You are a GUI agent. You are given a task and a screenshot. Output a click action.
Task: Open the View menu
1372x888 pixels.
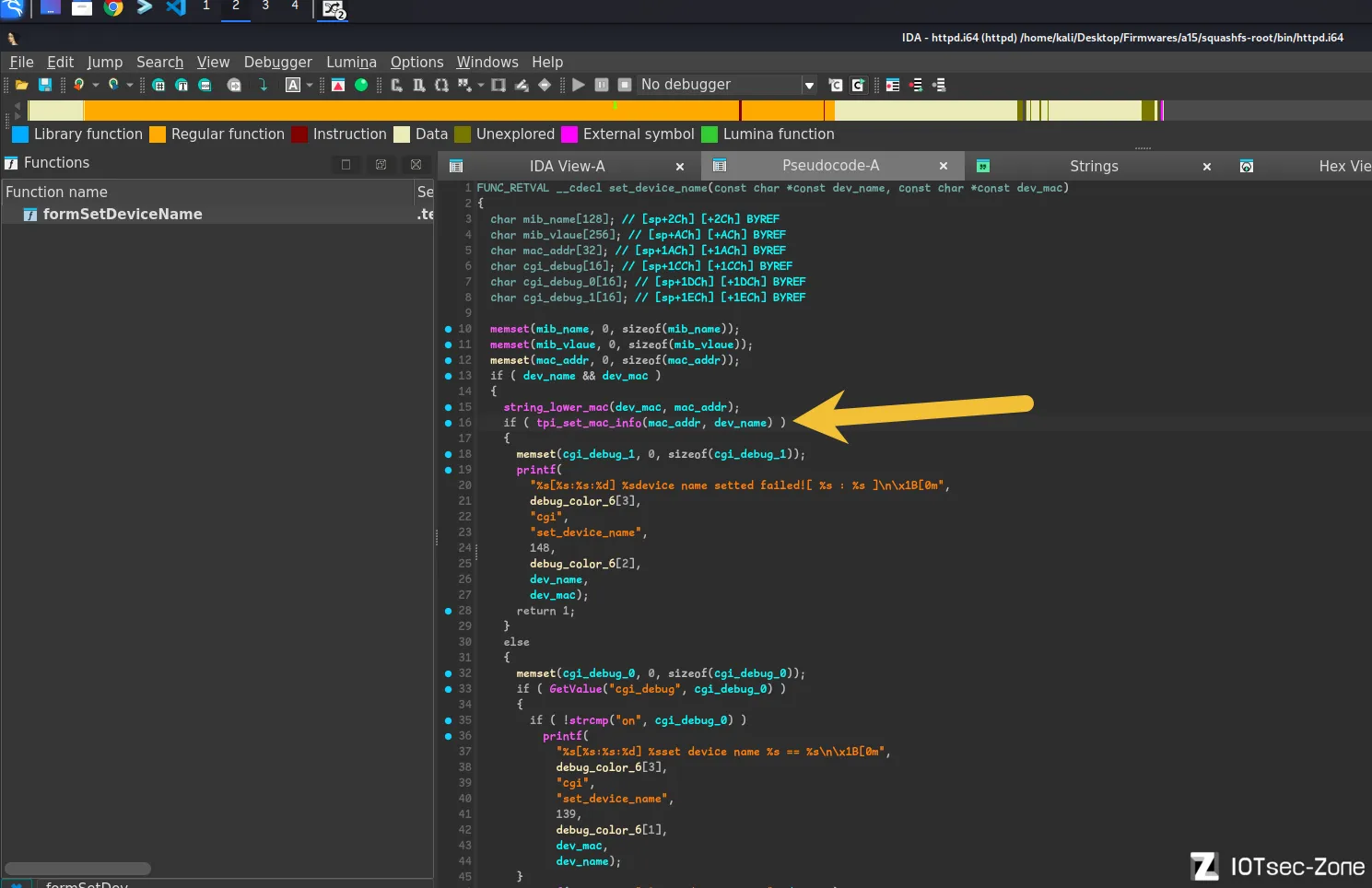[213, 62]
